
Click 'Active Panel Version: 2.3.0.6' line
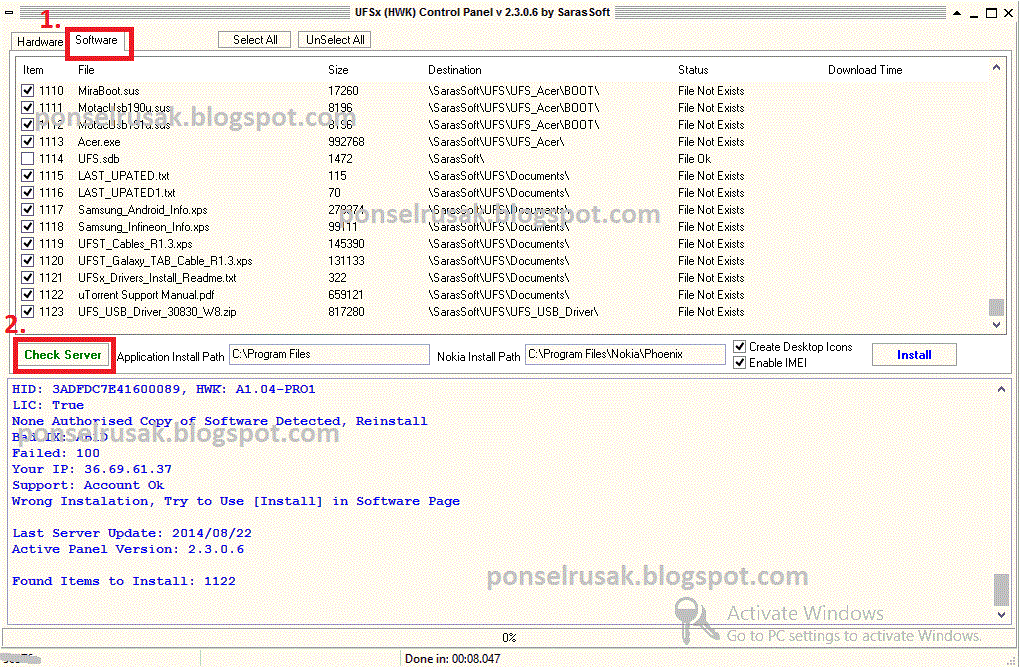pos(128,549)
